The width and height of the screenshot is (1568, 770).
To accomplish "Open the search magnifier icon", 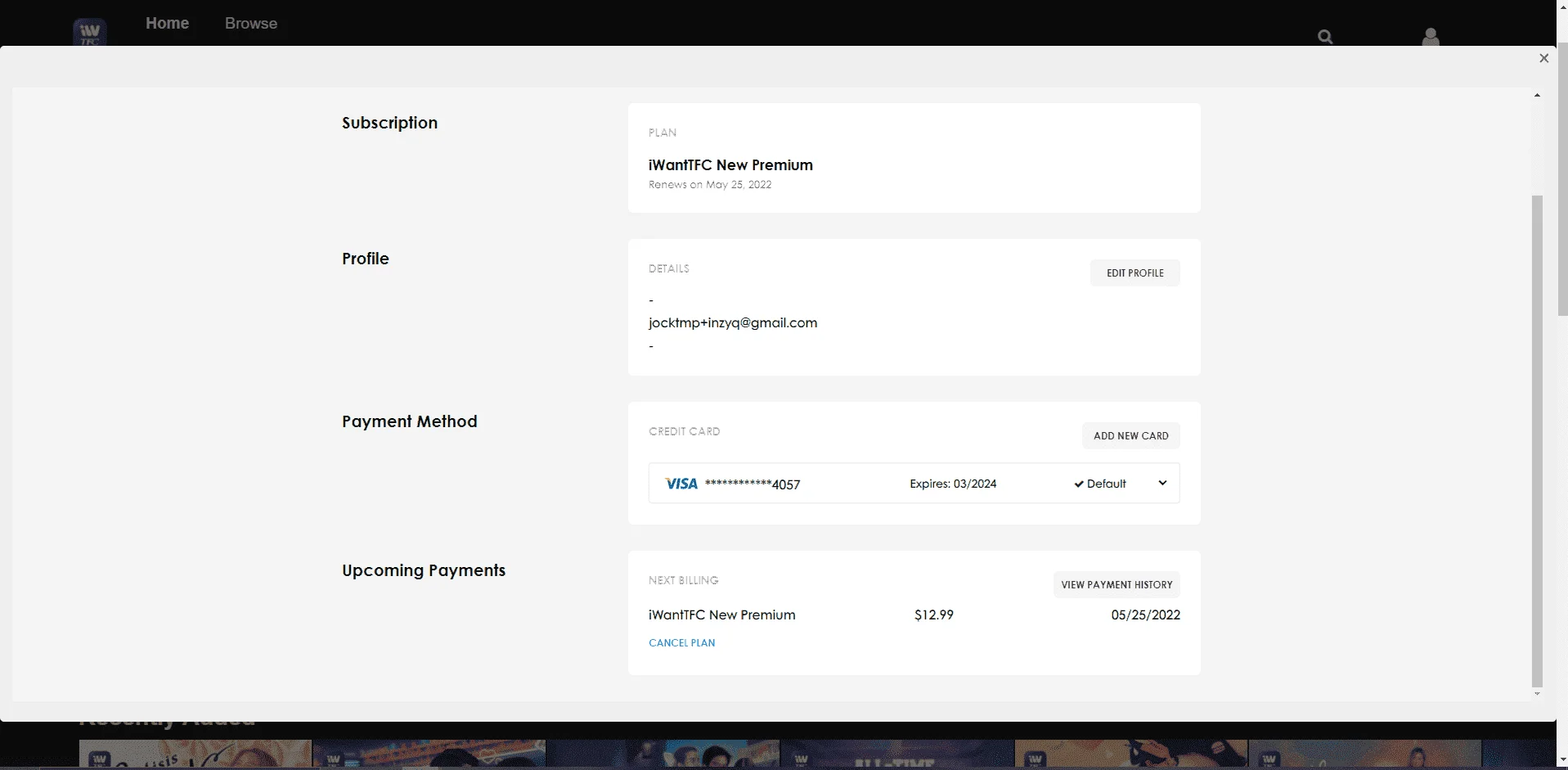I will (x=1325, y=37).
